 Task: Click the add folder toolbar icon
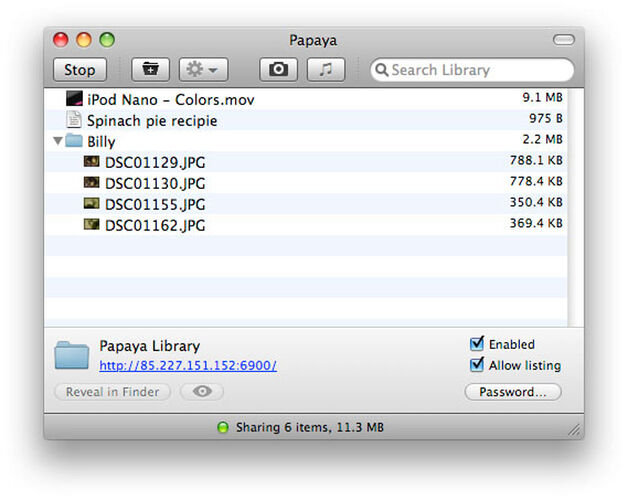tap(151, 70)
